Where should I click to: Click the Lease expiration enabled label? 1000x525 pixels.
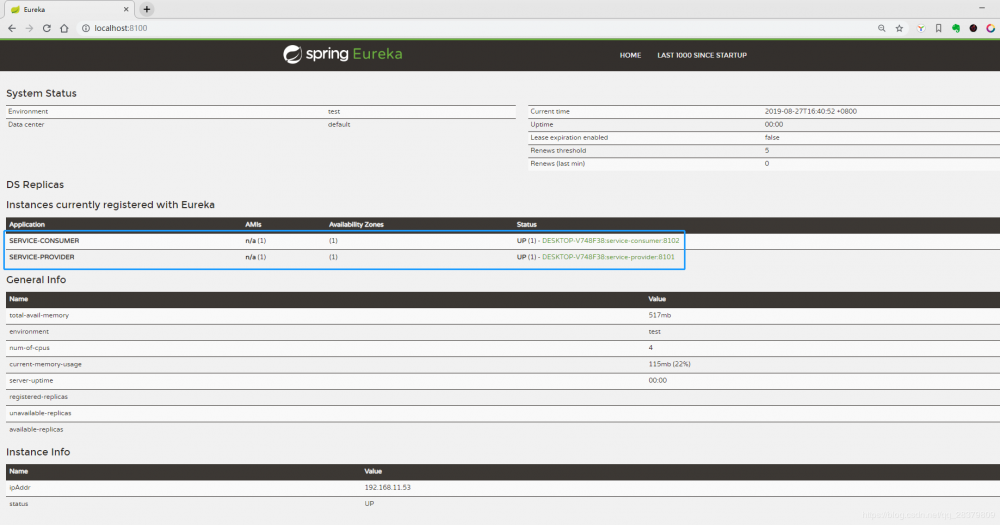569,137
